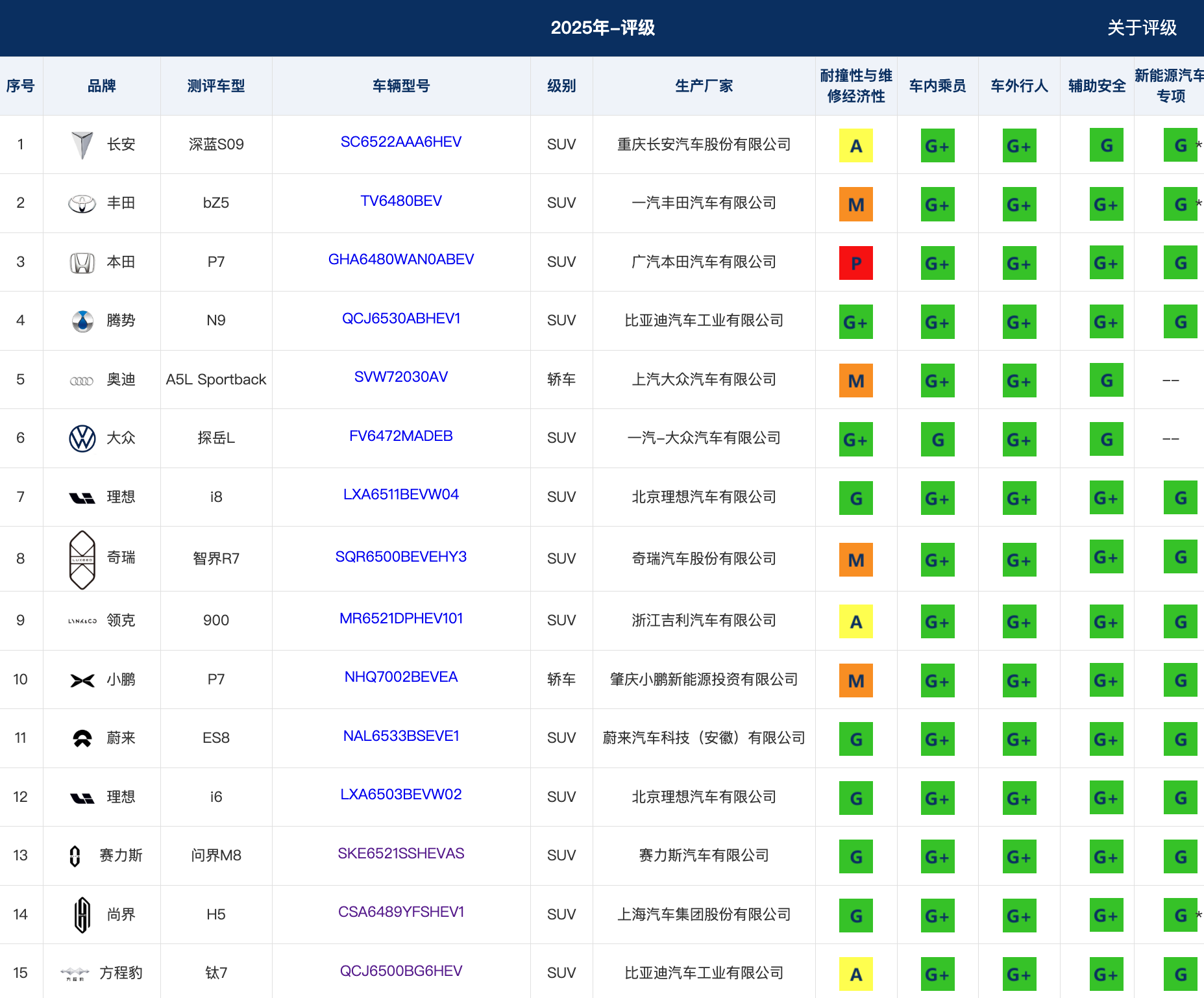This screenshot has width=1204, height=998.
Task: Click the yellow A badge for 深蓝S09
Action: pyautogui.click(x=856, y=145)
